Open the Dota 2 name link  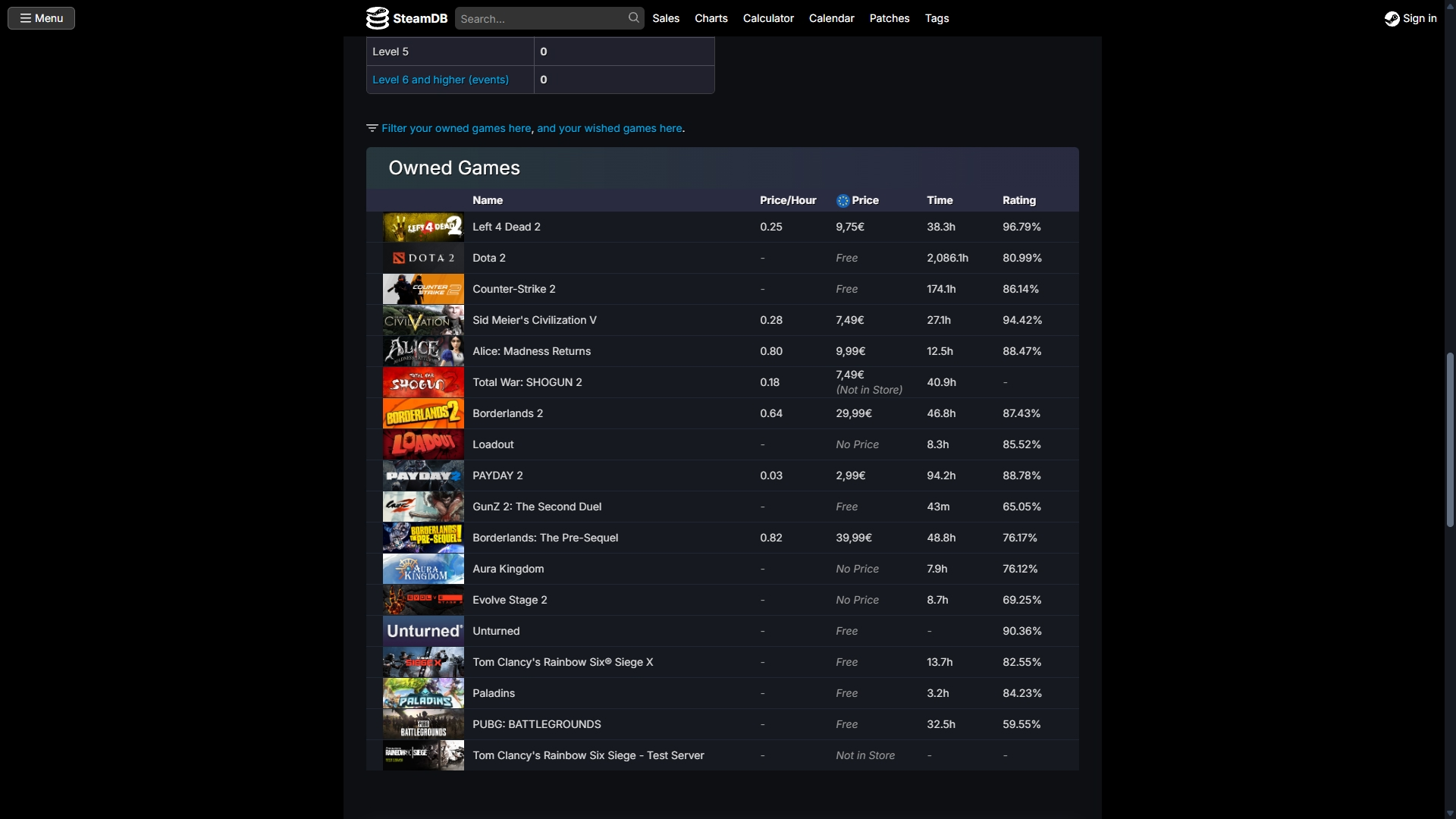[x=488, y=258]
